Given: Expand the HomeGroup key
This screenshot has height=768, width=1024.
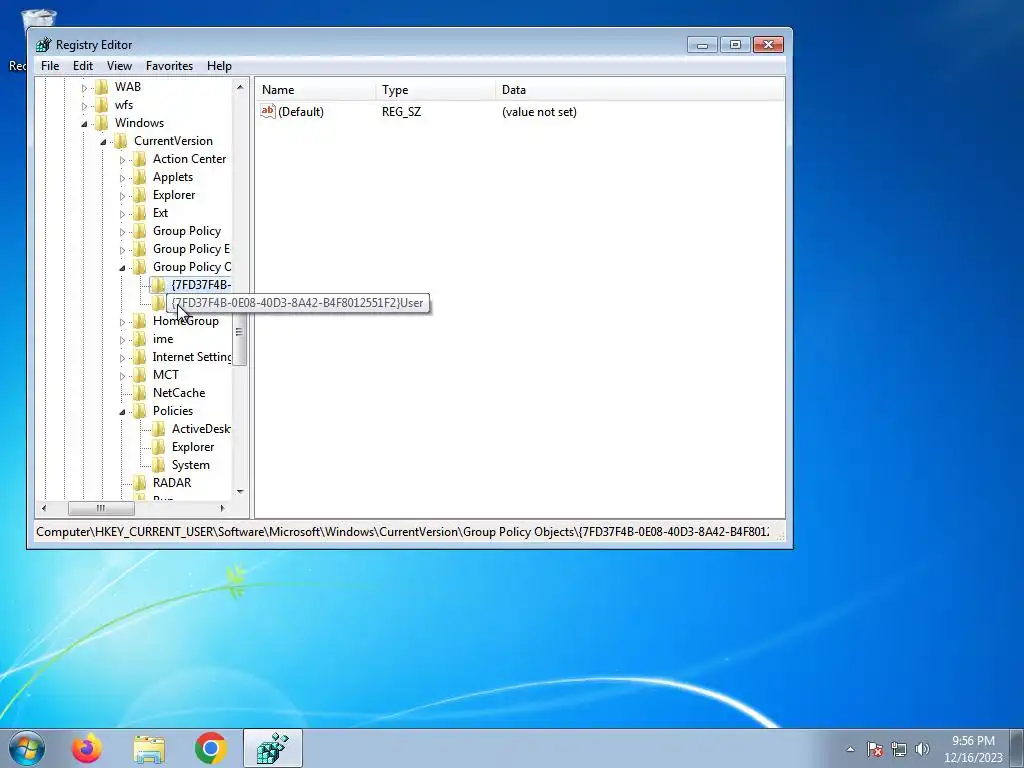Looking at the screenshot, I should (122, 322).
